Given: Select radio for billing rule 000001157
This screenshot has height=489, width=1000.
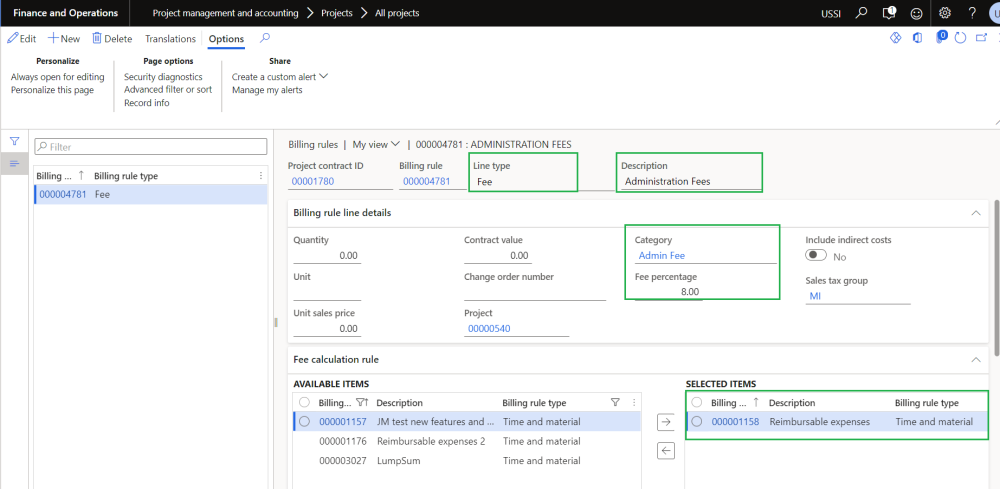Looking at the screenshot, I should pos(304,422).
